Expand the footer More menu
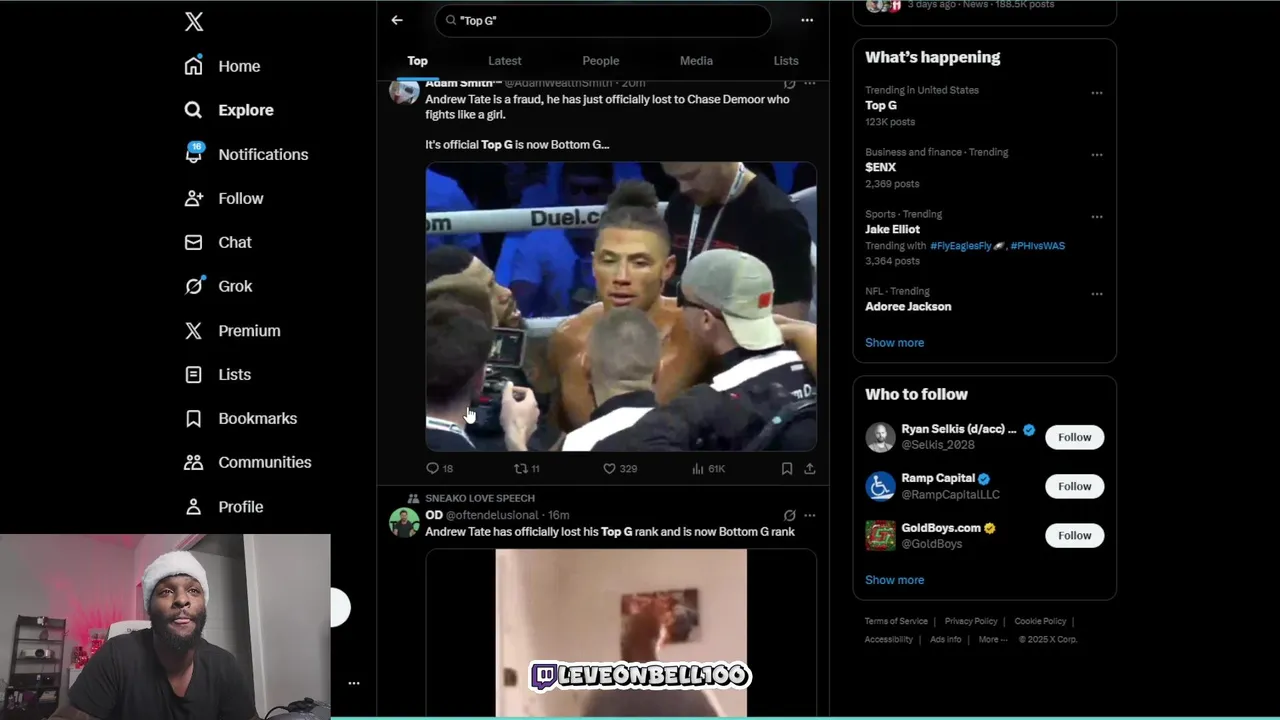This screenshot has width=1280, height=720. 993,639
